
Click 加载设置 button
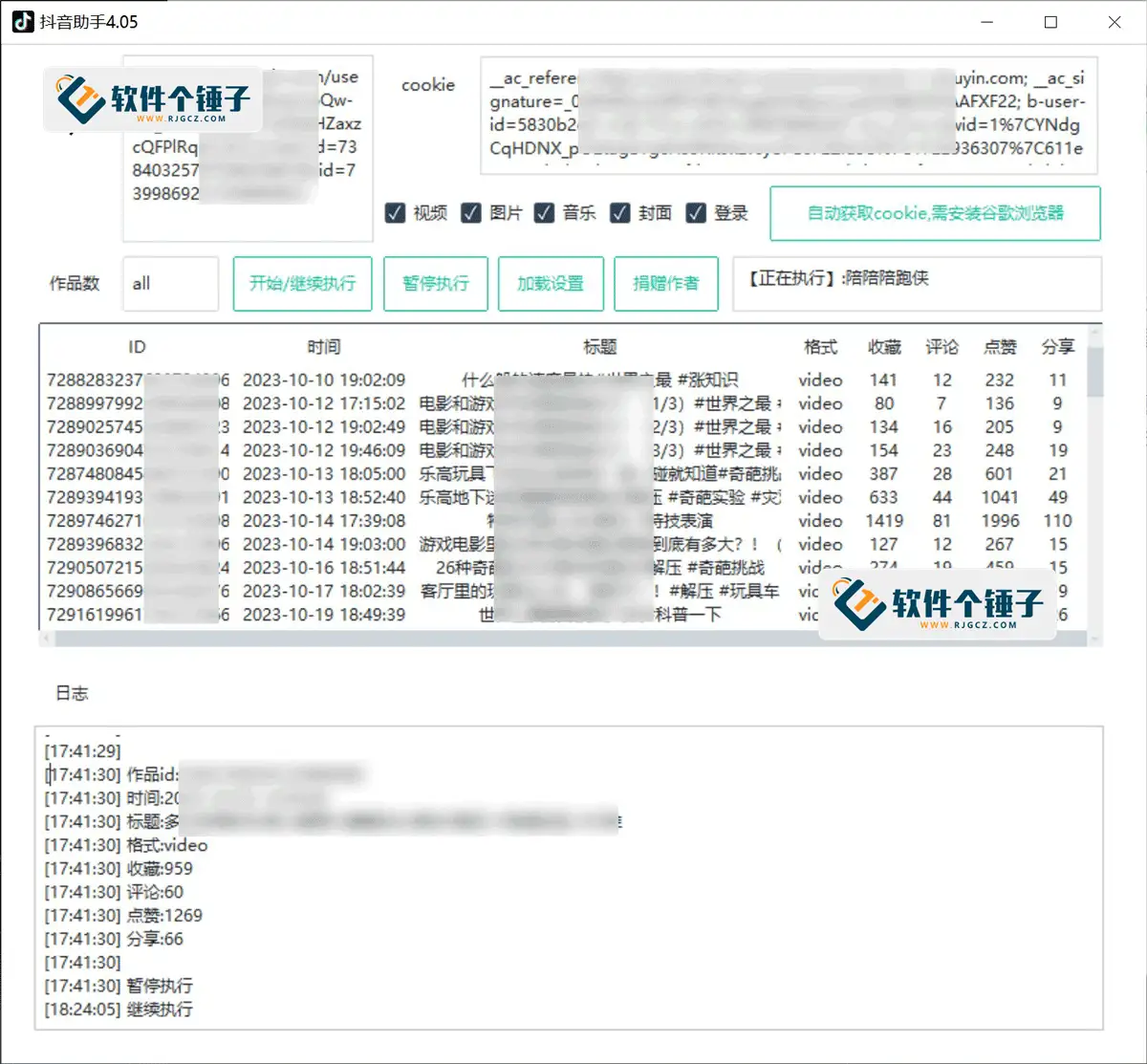pos(551,284)
